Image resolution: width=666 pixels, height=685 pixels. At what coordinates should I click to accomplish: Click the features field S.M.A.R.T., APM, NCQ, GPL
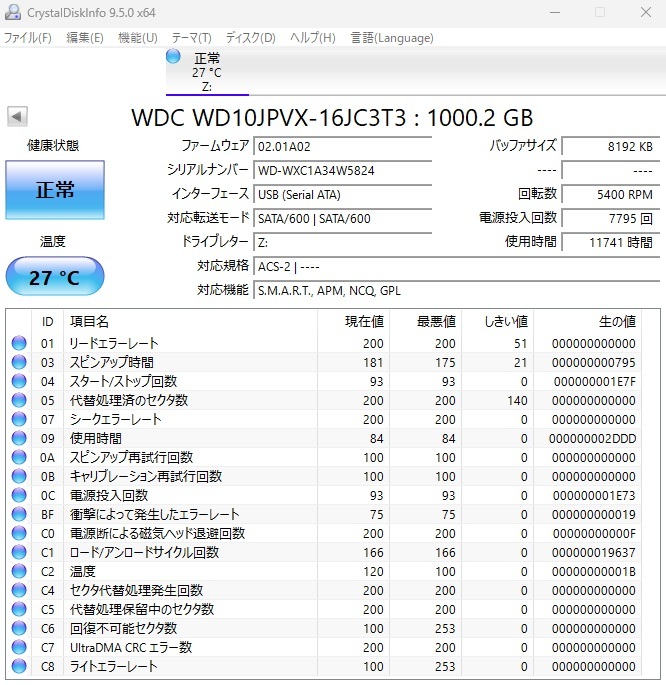tap(456, 291)
